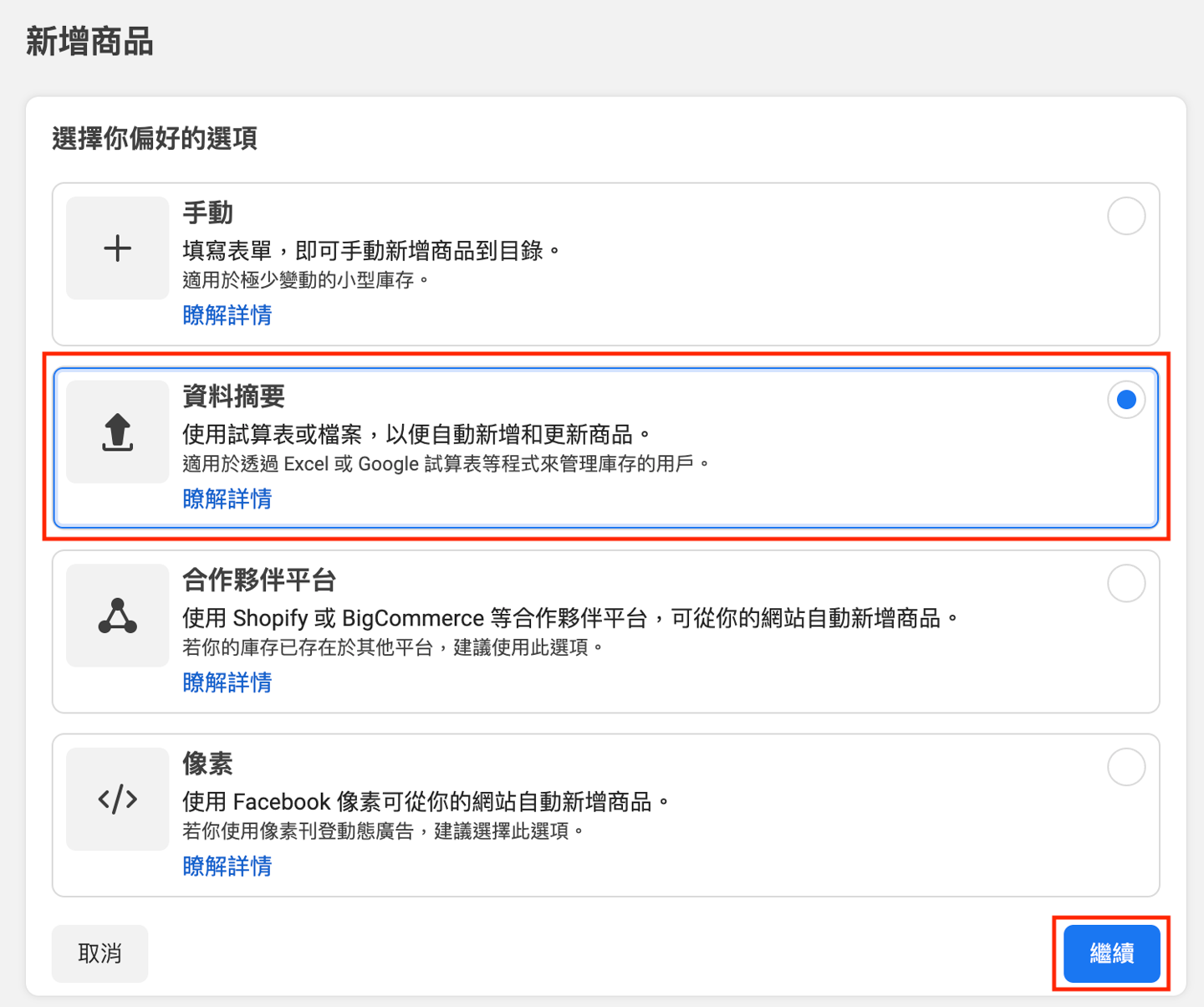1204x1007 pixels.
Task: Click the 像素 code brackets icon
Action: tap(117, 800)
